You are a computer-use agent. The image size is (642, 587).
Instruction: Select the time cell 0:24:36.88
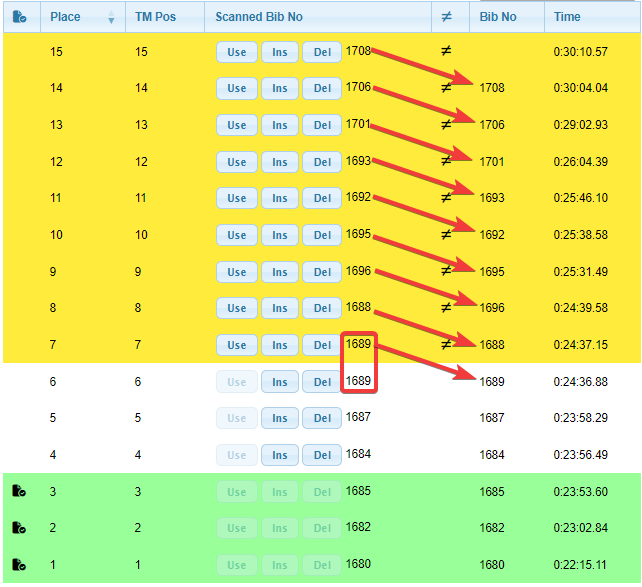click(x=581, y=382)
